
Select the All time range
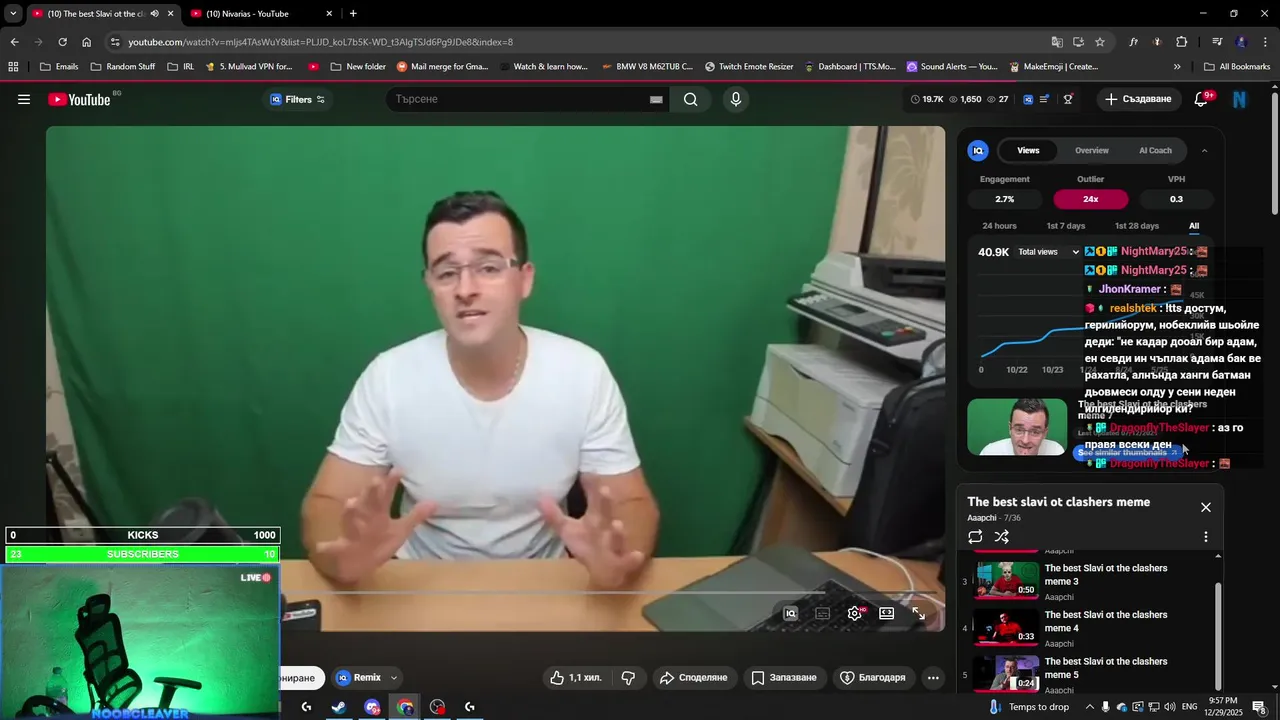pyautogui.click(x=1194, y=226)
